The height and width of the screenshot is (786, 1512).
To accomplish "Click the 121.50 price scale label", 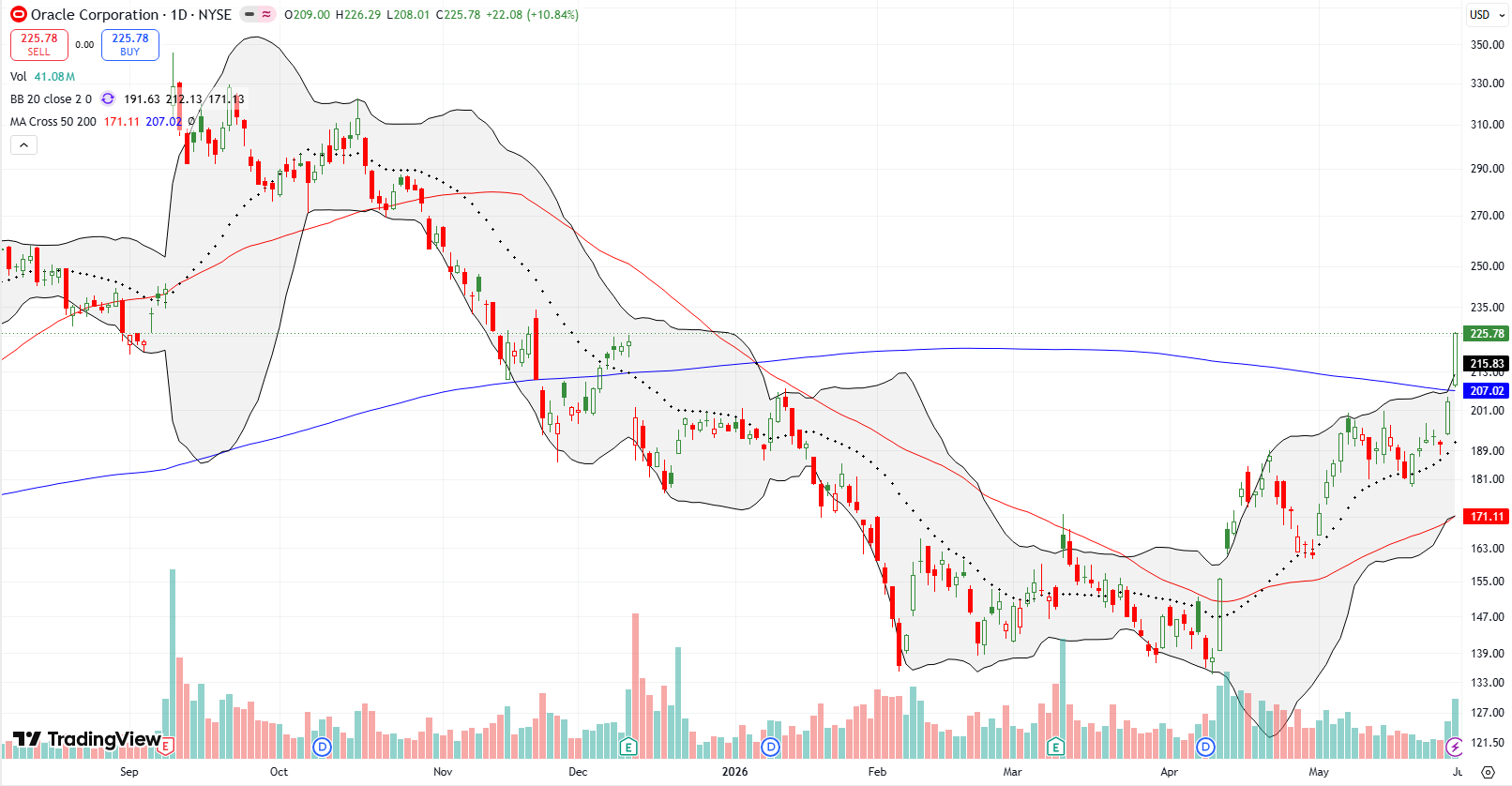I will point(1487,743).
